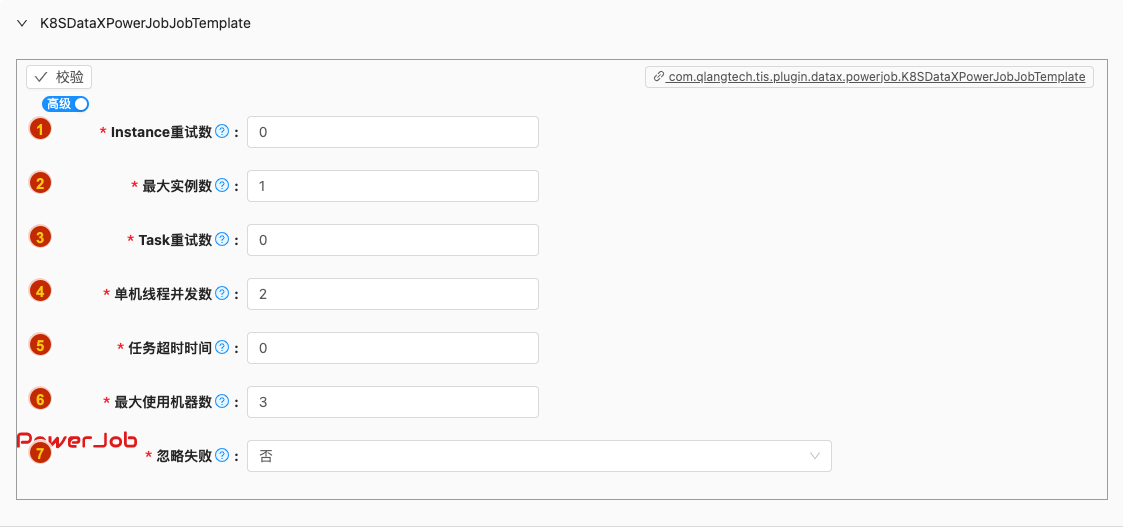Toggle the 高级 advanced switch

pyautogui.click(x=66, y=104)
